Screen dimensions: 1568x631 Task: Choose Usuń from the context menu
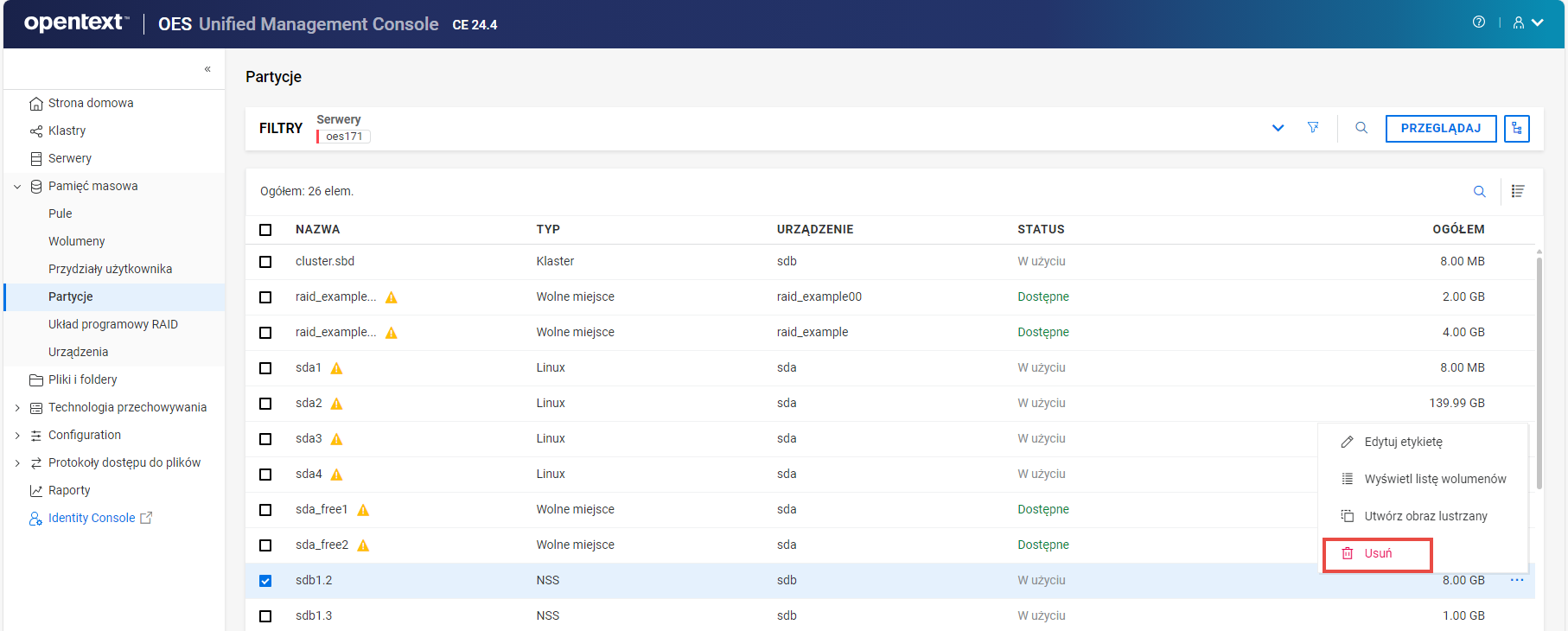tap(1377, 554)
